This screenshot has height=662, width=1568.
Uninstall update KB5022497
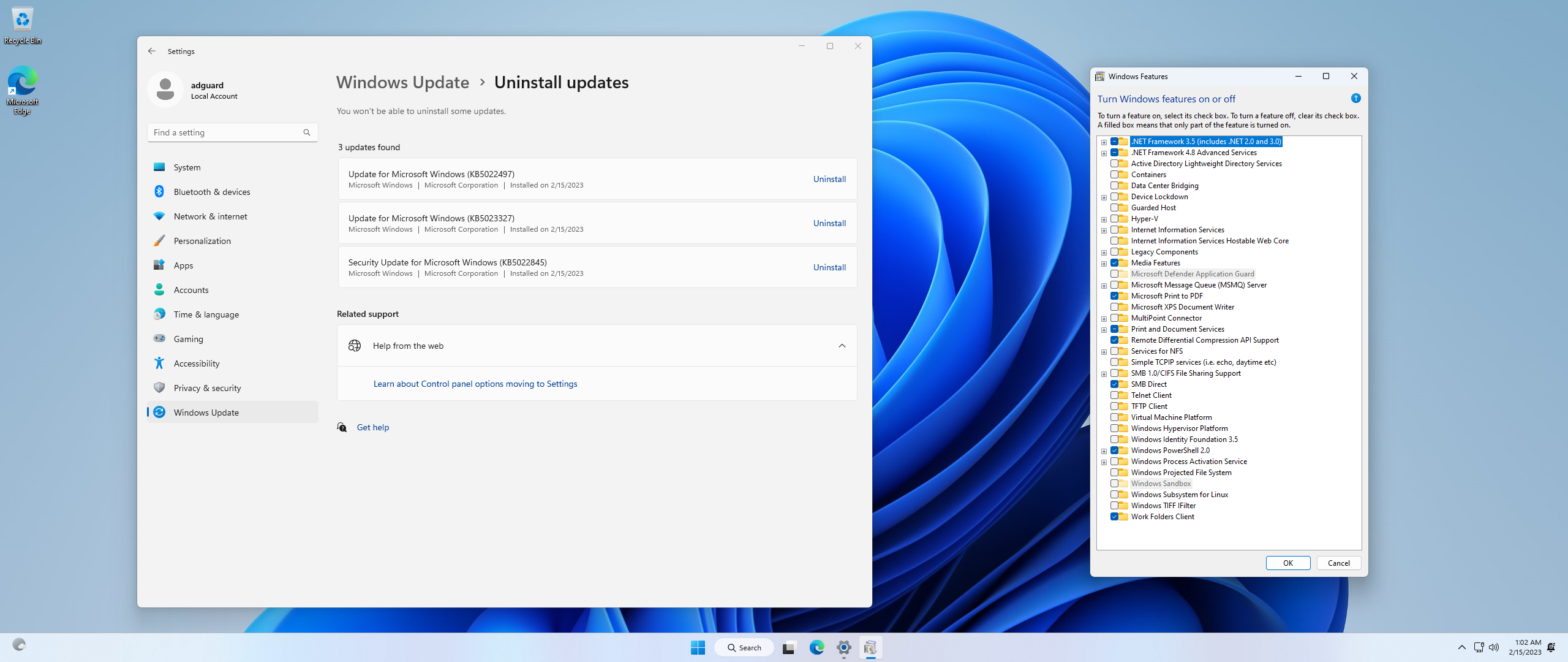coord(829,179)
